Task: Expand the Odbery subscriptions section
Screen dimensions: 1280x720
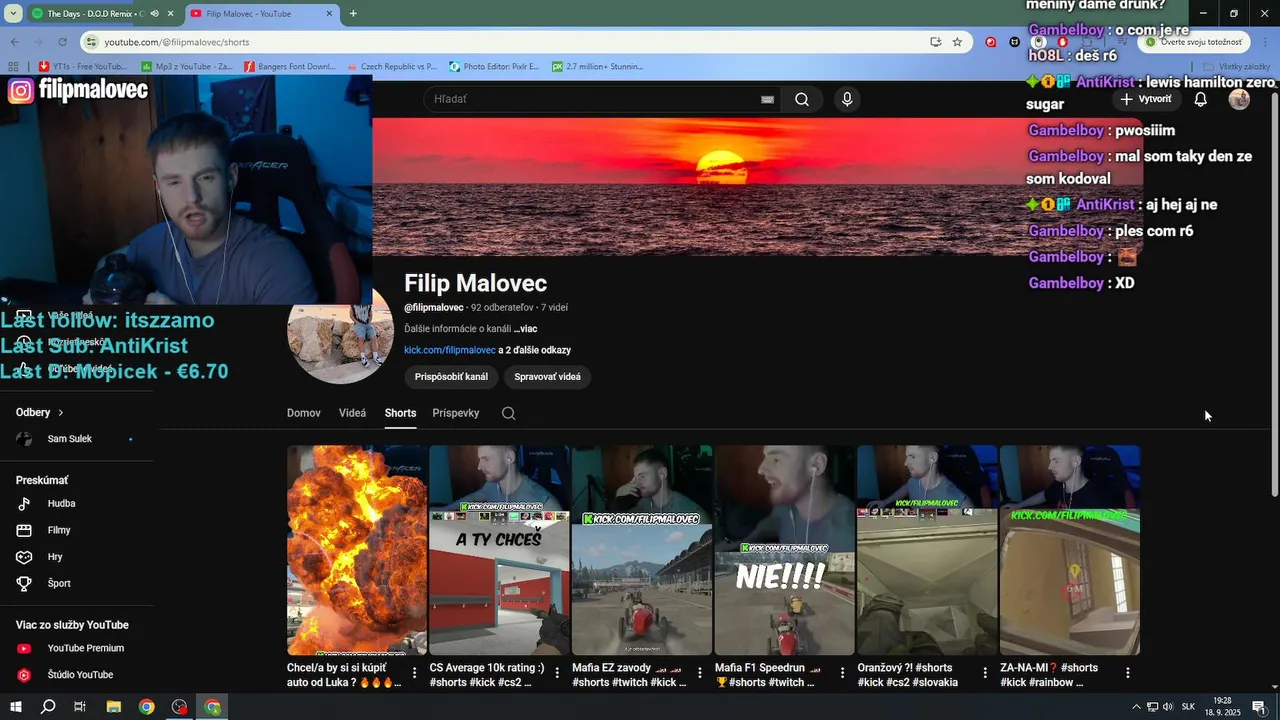Action: tap(40, 412)
